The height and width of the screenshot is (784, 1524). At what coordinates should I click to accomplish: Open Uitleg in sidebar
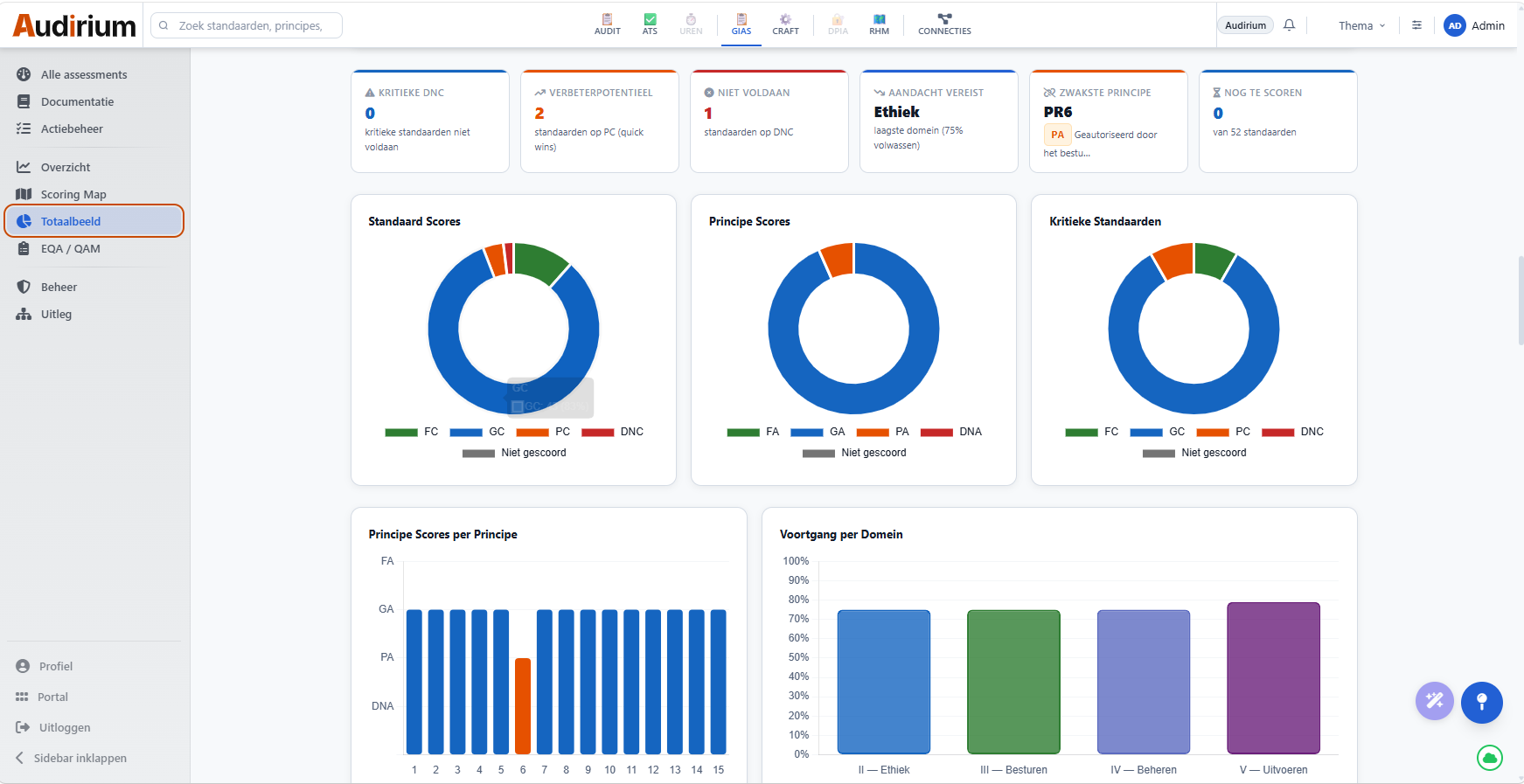click(94, 314)
